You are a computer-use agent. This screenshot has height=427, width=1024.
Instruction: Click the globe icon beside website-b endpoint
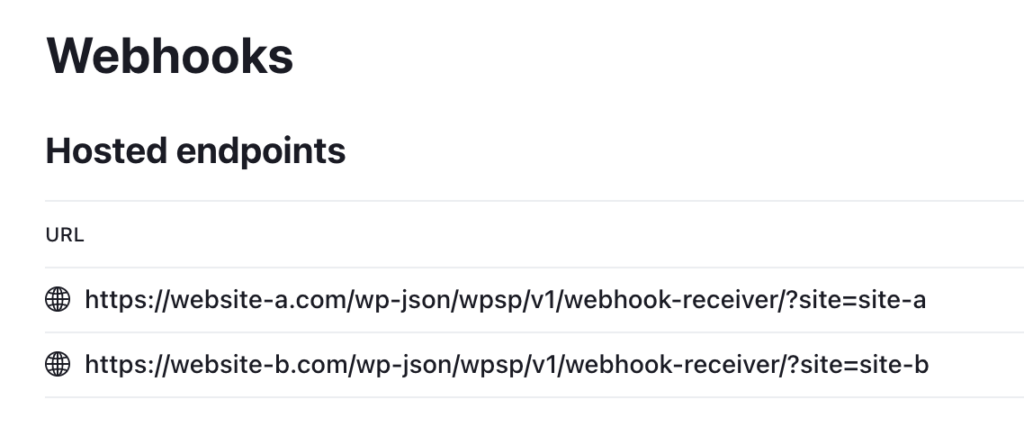(58, 365)
